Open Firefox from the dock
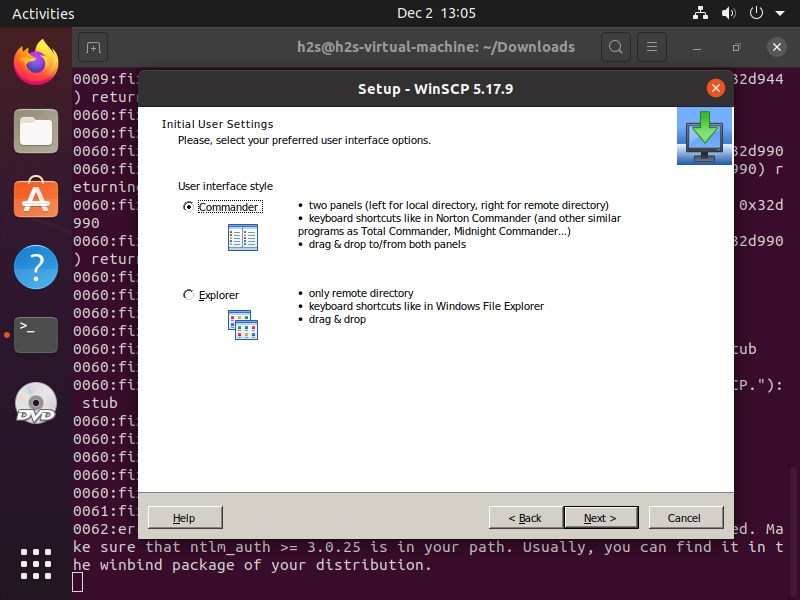Image resolution: width=800 pixels, height=600 pixels. (36, 63)
